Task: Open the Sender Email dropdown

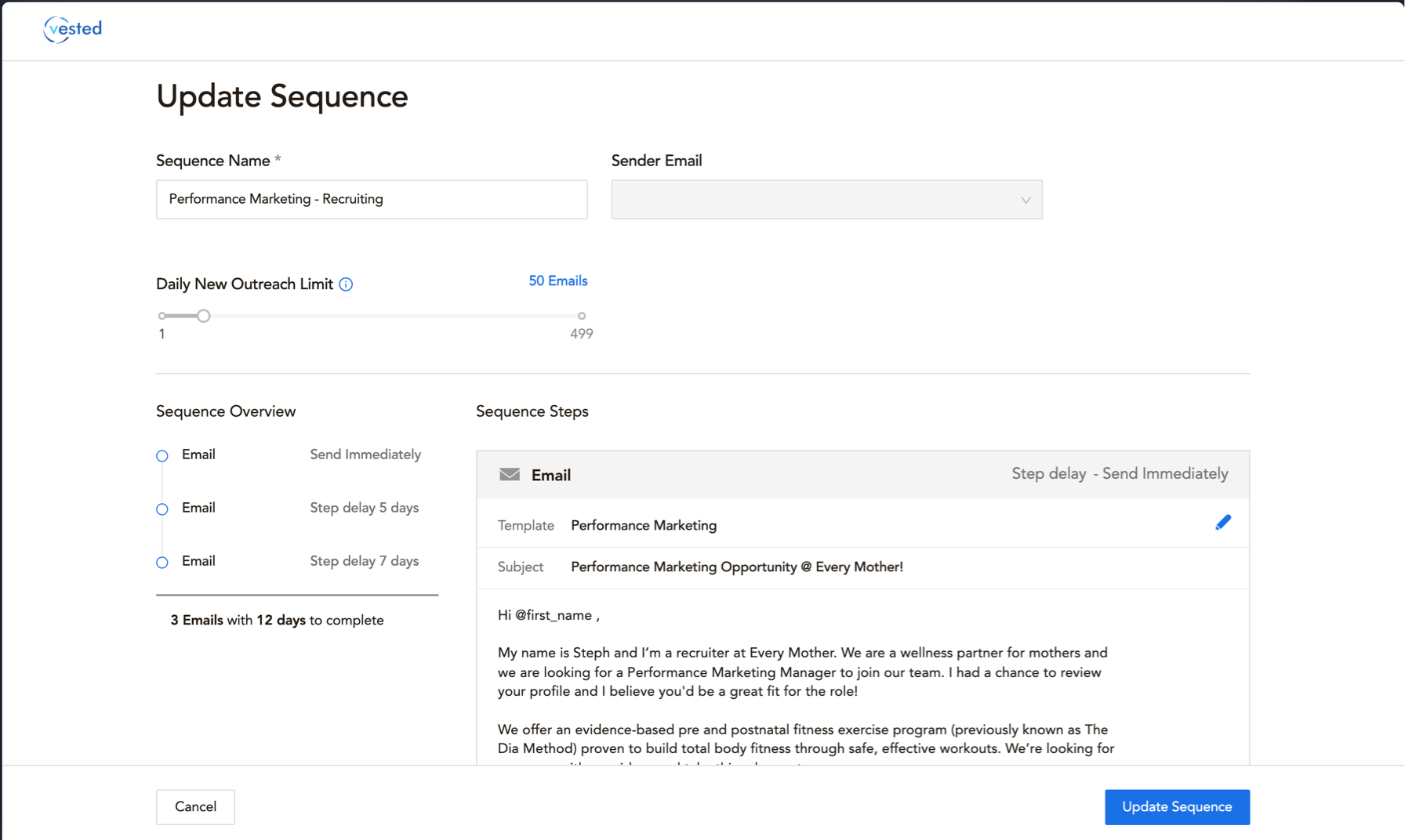Action: [826, 200]
